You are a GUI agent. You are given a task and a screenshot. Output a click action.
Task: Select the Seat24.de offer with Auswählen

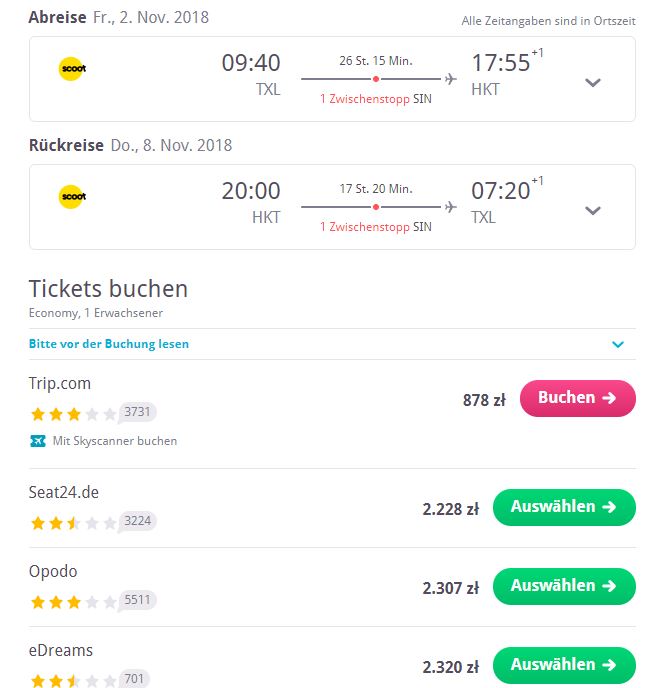point(564,507)
